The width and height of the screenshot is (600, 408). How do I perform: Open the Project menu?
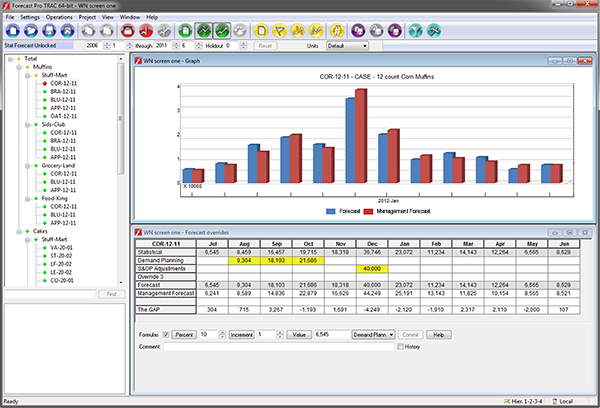87,17
